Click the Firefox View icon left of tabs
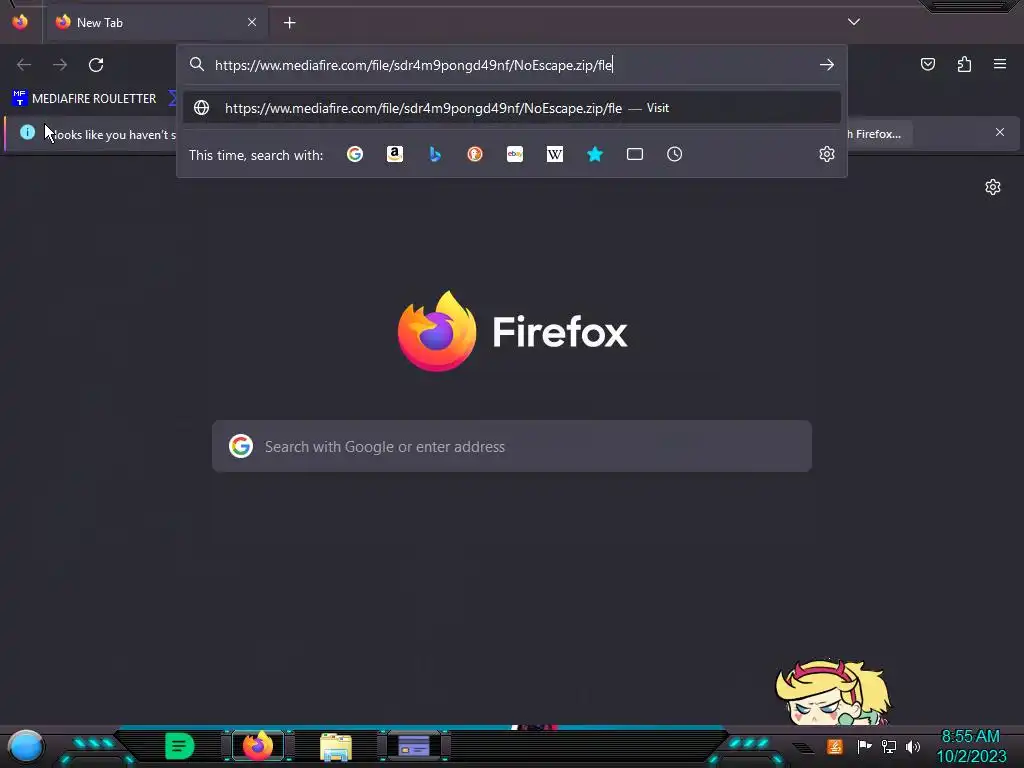Screen dimensions: 1024x768 click(x=20, y=22)
